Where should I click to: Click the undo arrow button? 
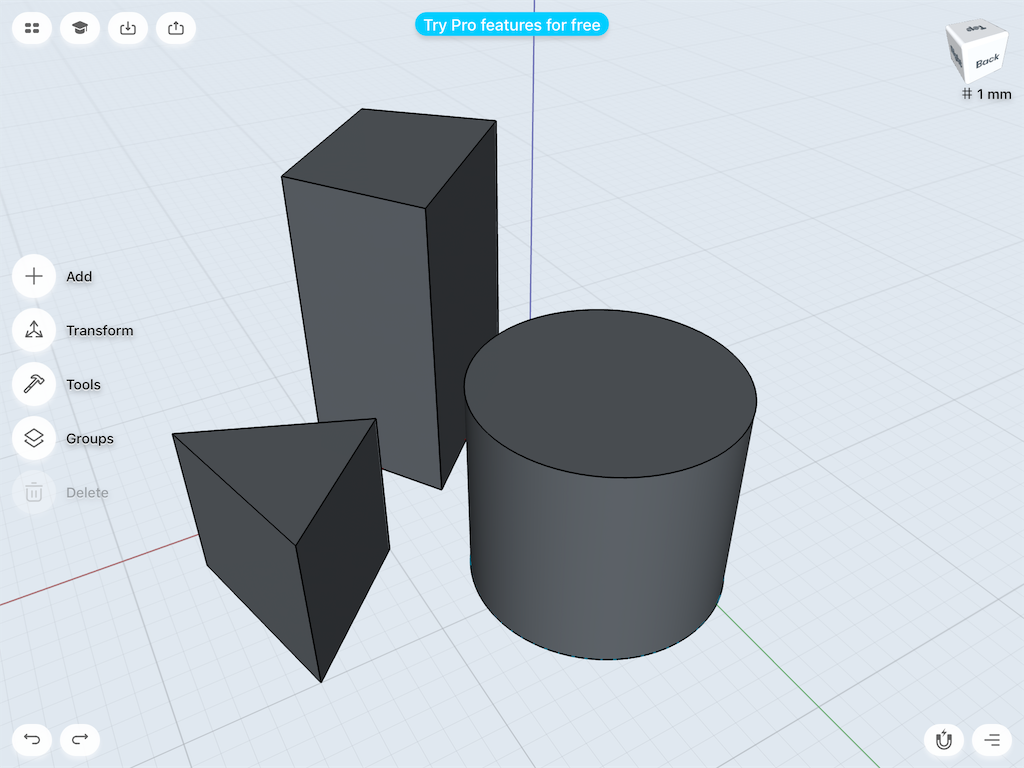click(32, 739)
